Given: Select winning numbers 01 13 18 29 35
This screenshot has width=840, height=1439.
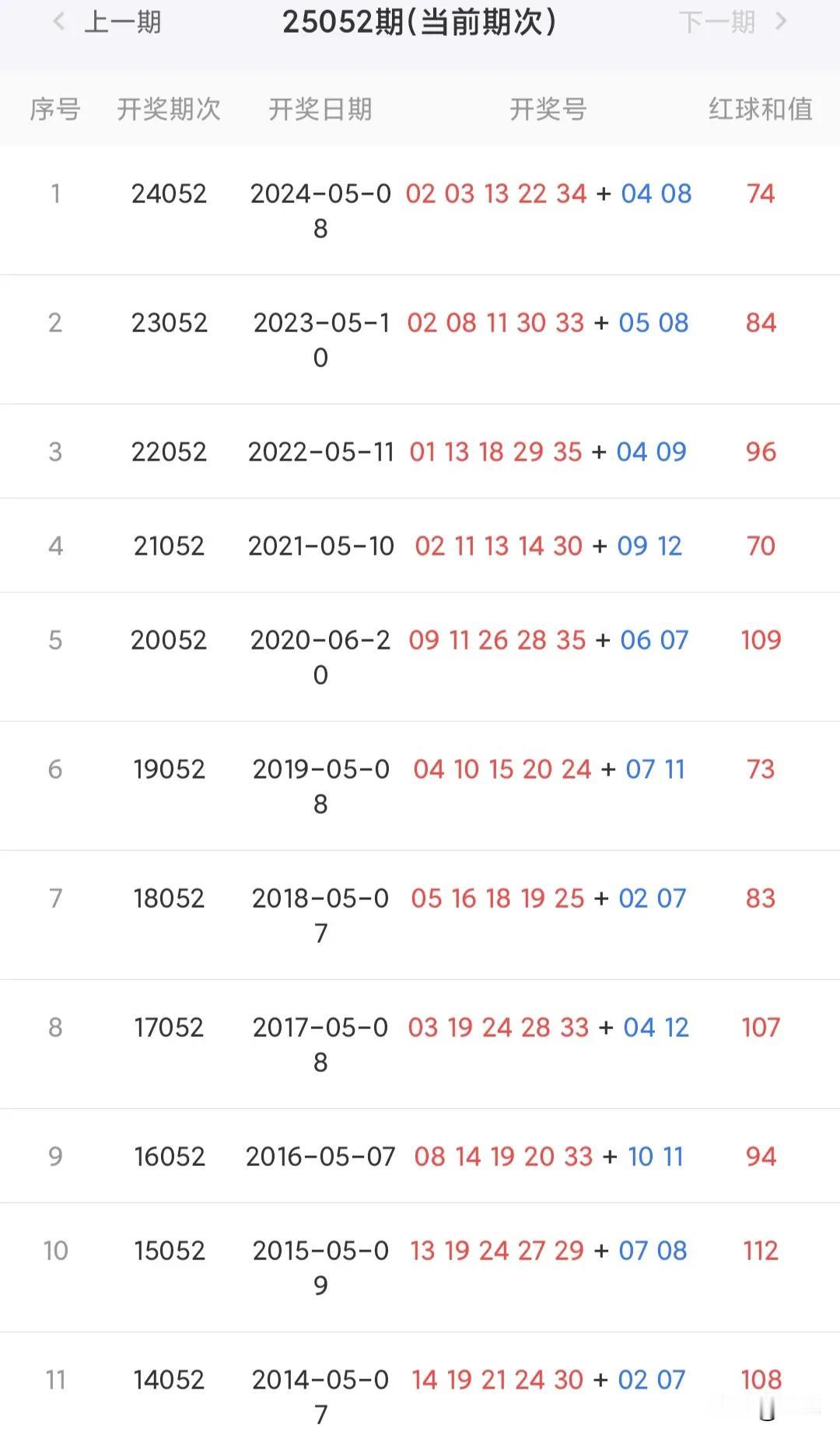Looking at the screenshot, I should (495, 452).
